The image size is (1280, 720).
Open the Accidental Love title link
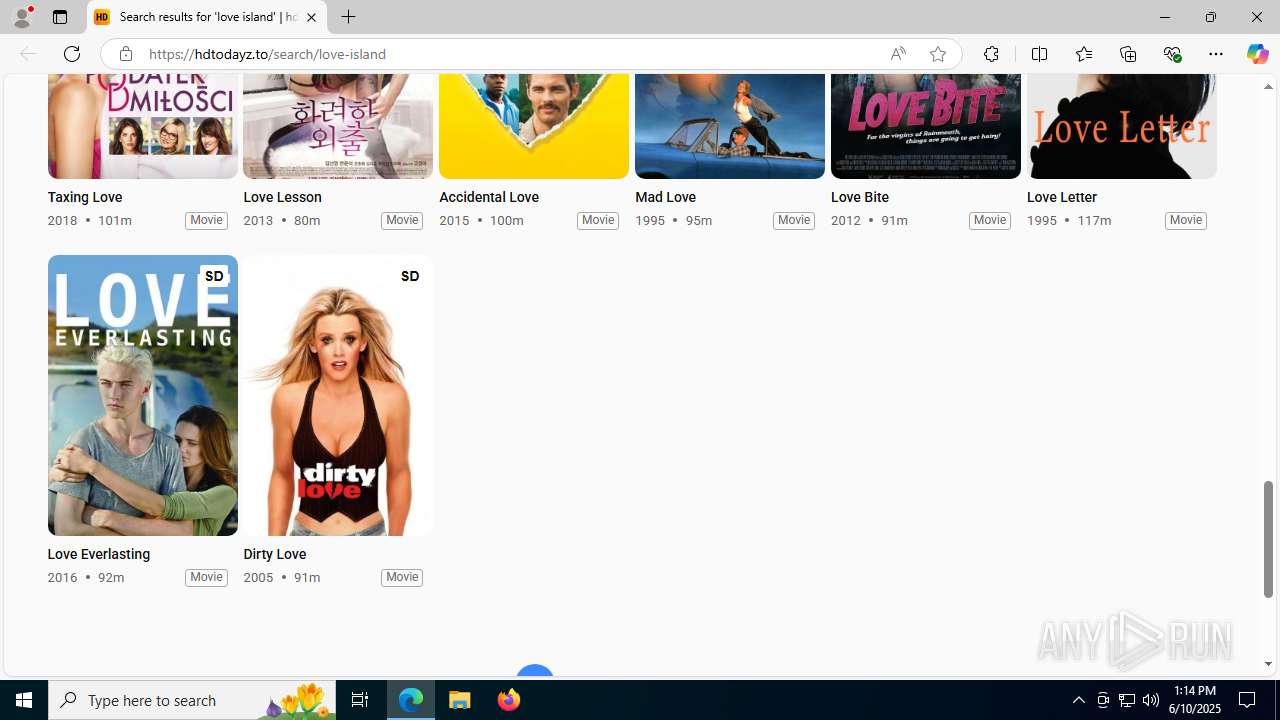pos(489,198)
